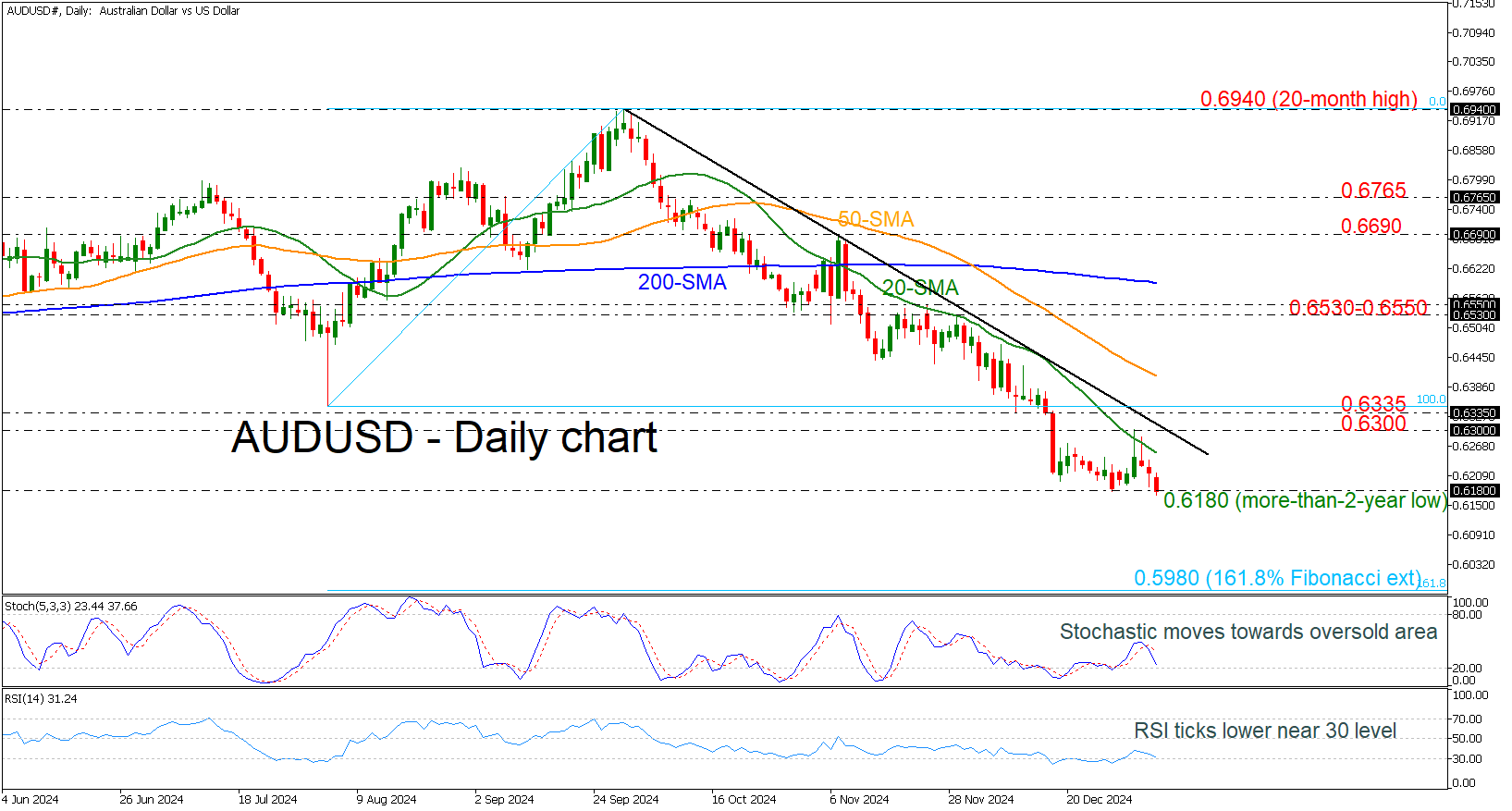Click the 24 Sep 2024 date label
The width and height of the screenshot is (1512, 811).
point(626,800)
